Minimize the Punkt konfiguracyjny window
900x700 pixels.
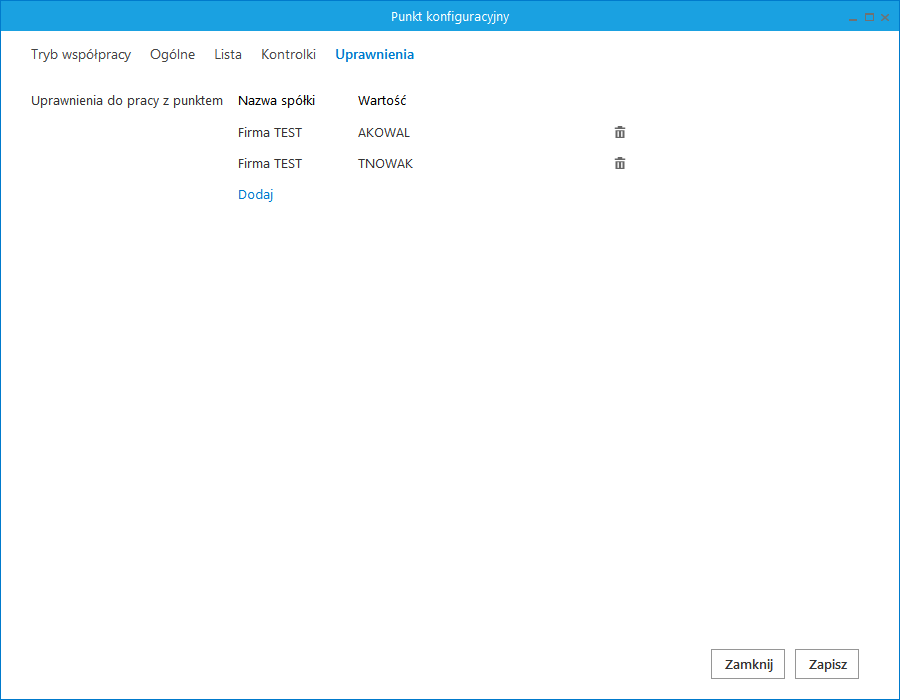[x=853, y=18]
